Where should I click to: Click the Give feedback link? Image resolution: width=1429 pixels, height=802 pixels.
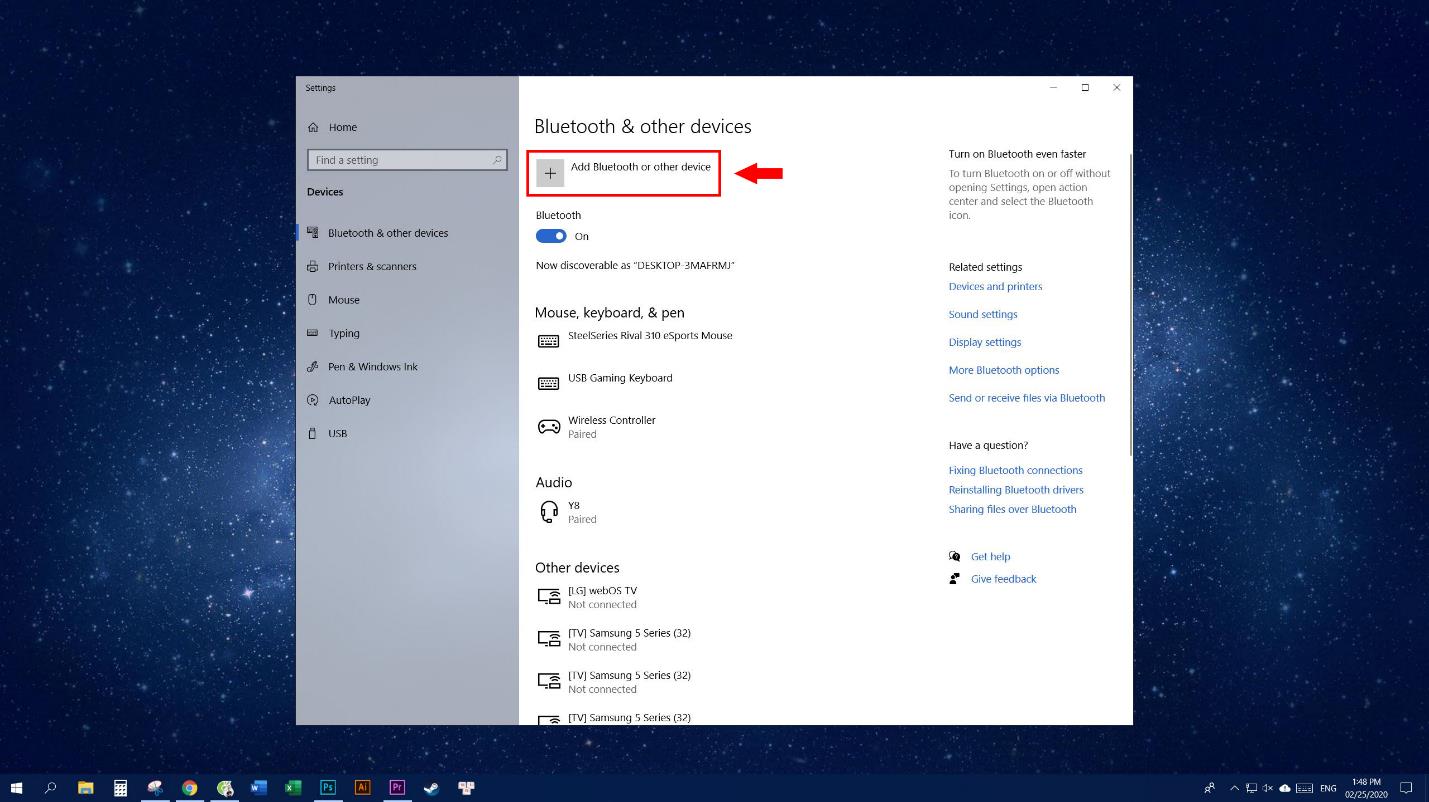tap(1003, 579)
